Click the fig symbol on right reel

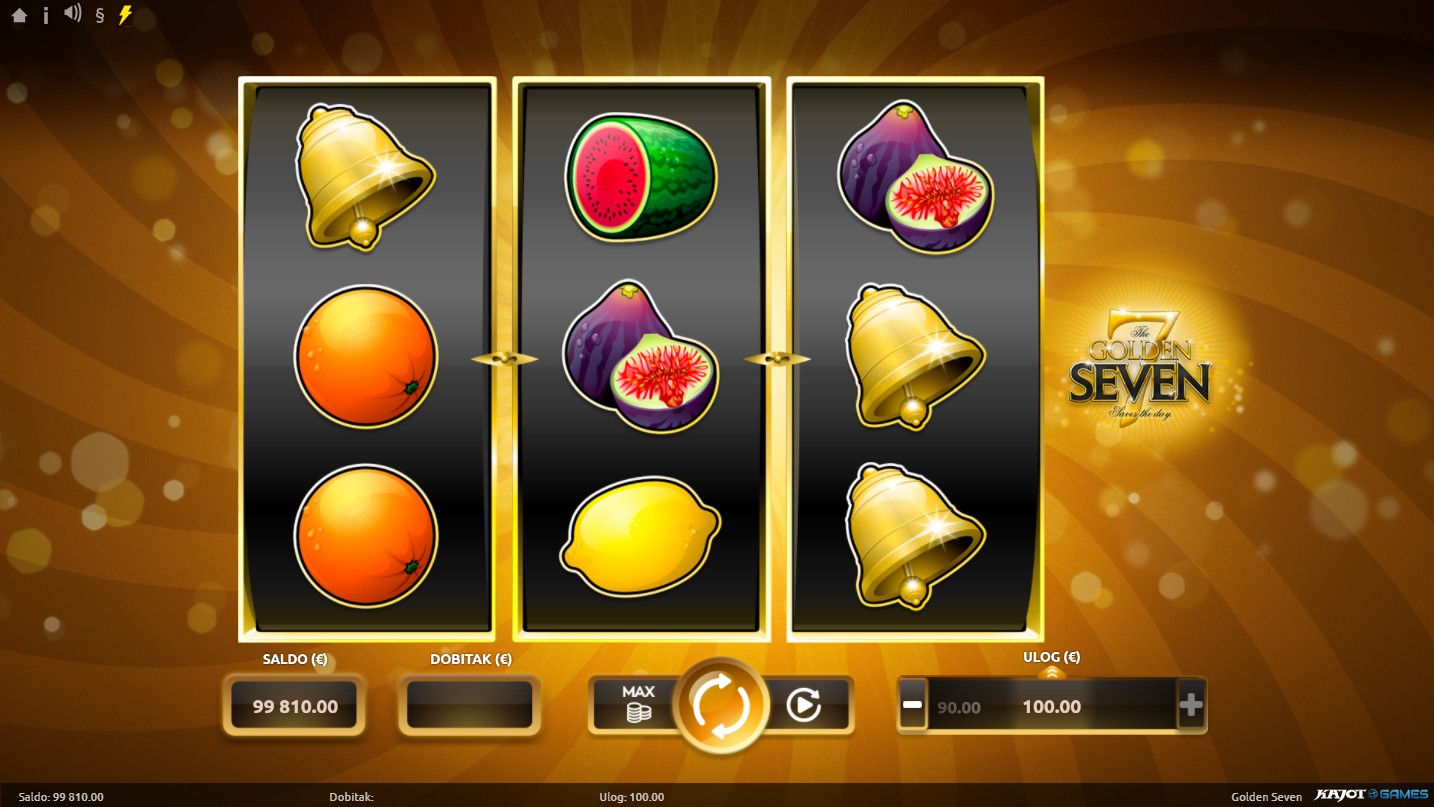pos(915,176)
